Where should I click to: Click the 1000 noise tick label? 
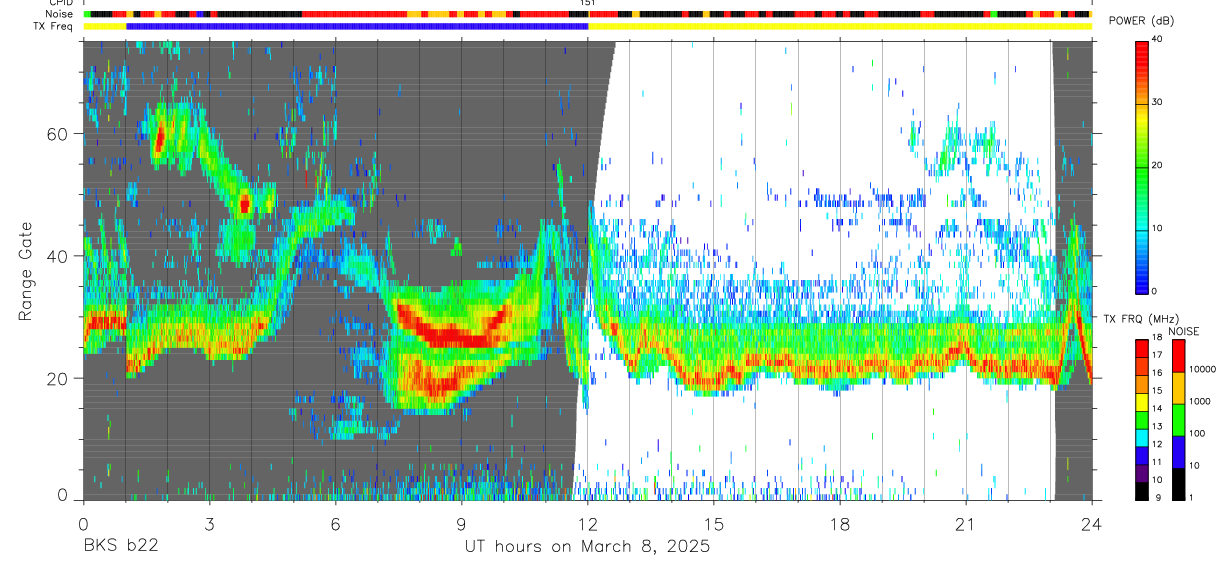coord(1201,401)
